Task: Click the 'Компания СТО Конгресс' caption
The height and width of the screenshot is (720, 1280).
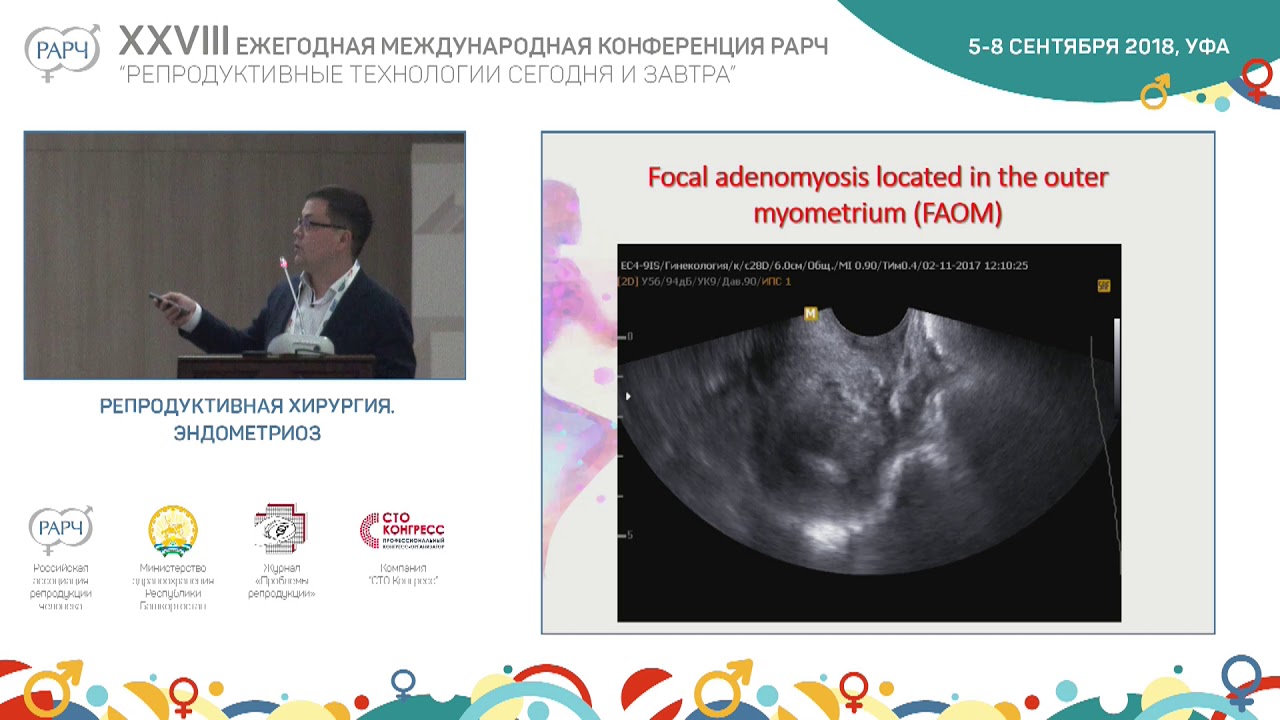Action: coord(402,574)
